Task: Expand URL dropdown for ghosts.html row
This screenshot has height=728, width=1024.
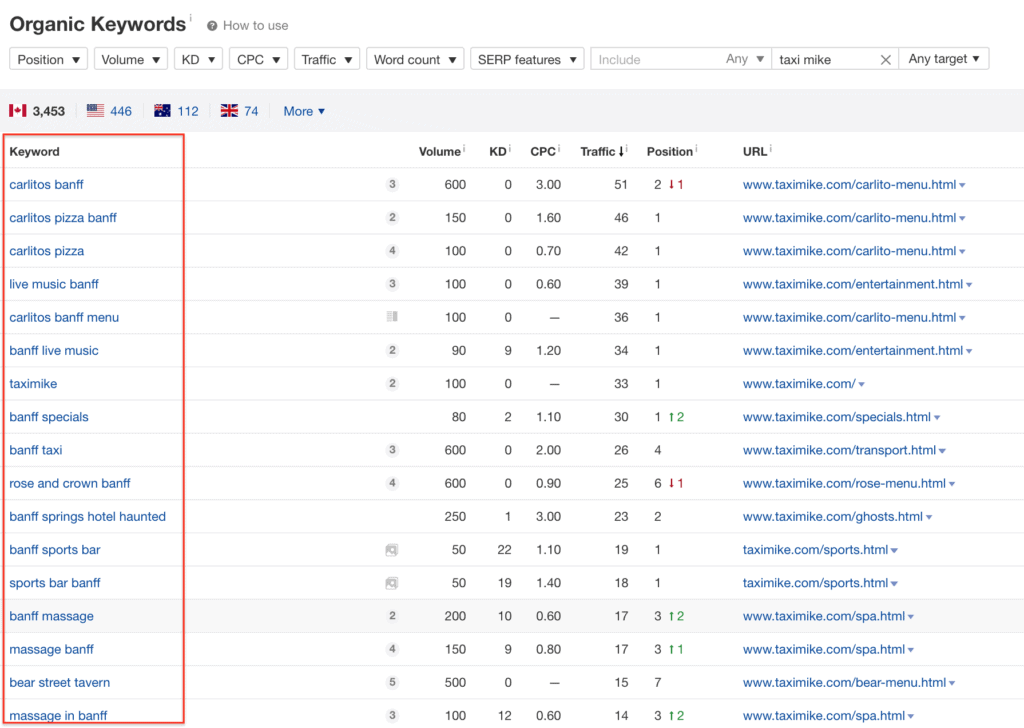Action: click(x=929, y=517)
